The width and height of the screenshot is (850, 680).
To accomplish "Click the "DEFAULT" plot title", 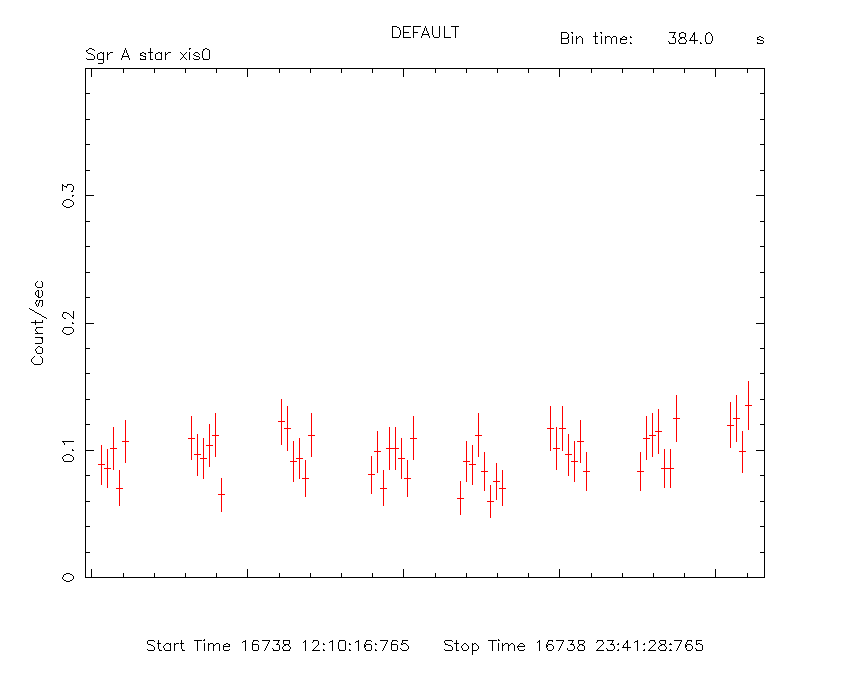I will pos(425,33).
